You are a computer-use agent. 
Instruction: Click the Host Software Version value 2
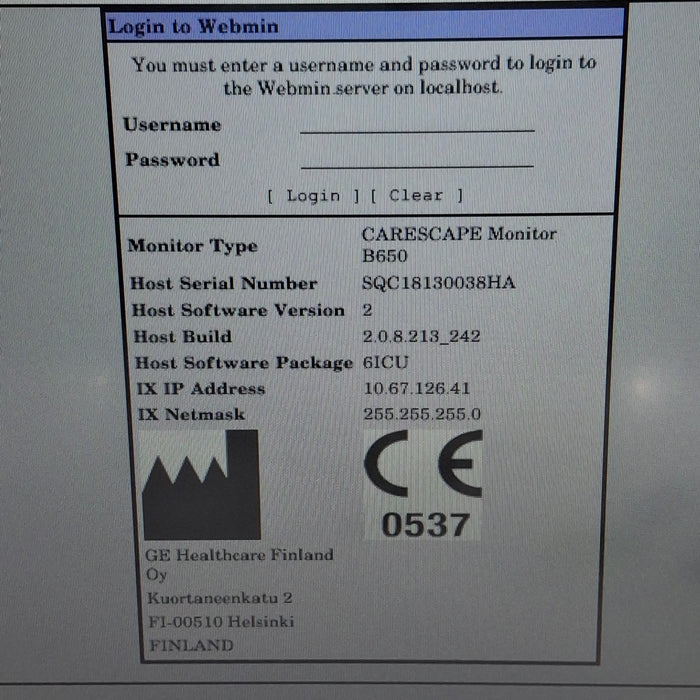367,309
